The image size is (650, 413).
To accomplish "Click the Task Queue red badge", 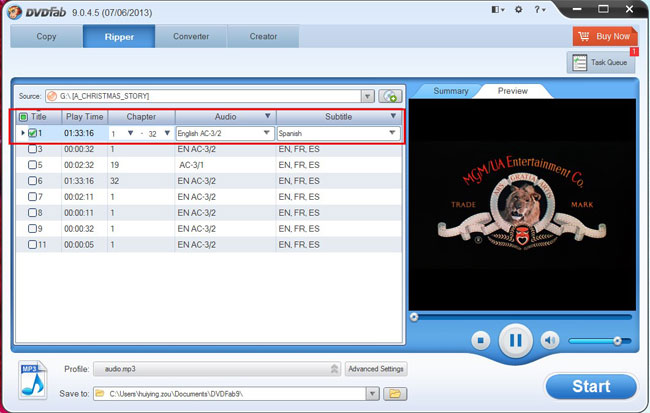I will pos(634,51).
